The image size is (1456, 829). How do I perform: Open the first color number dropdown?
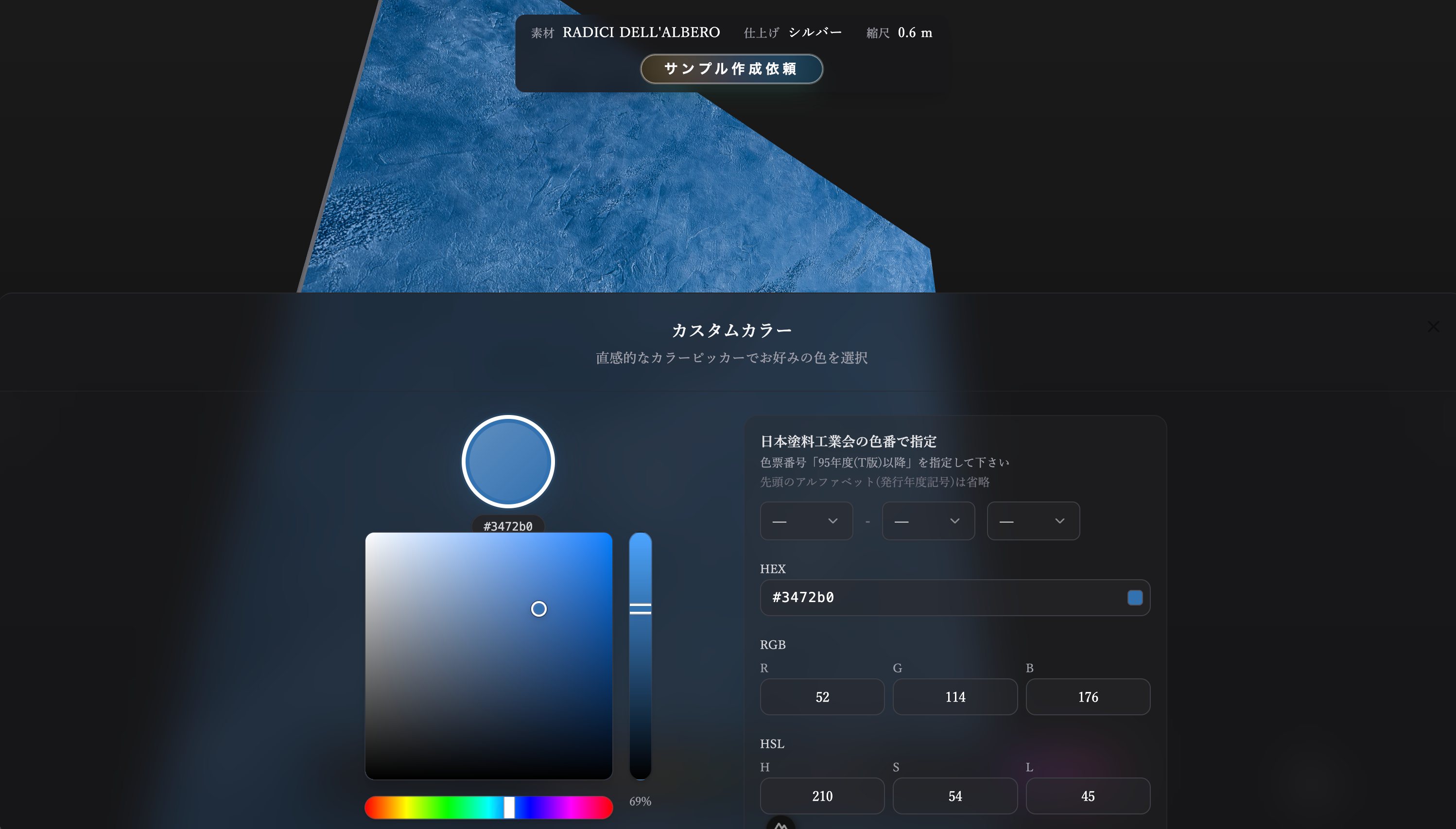806,521
